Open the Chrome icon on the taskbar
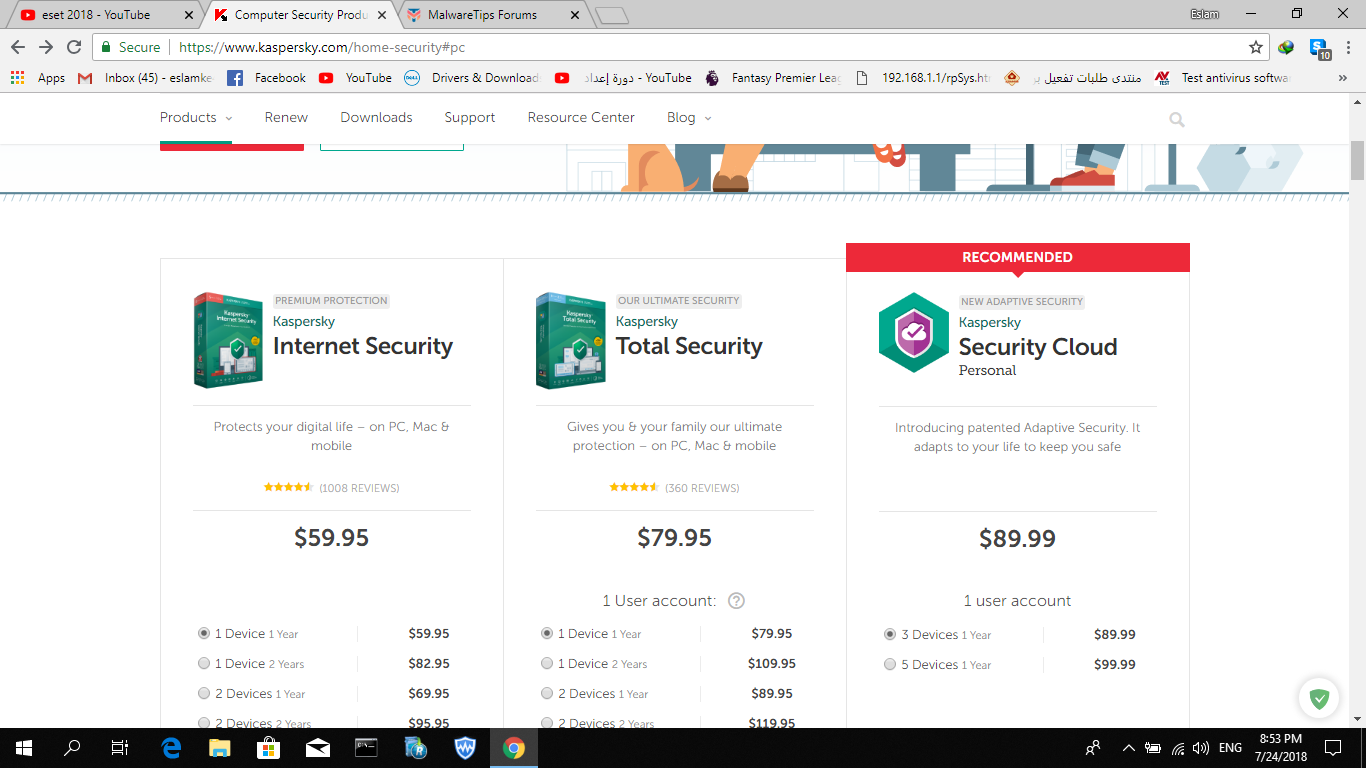Viewport: 1366px width, 768px height. pos(514,747)
